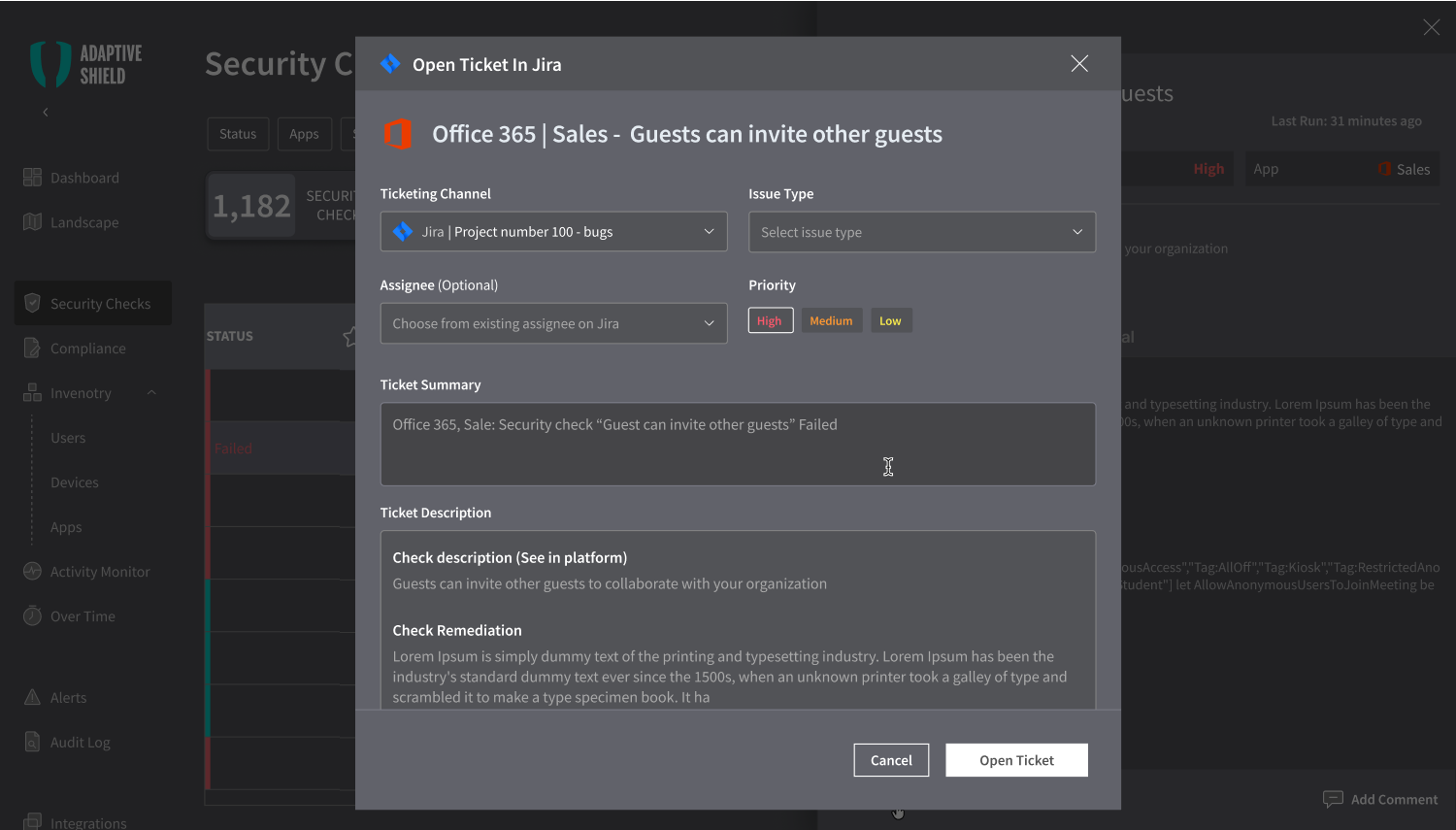Image resolution: width=1456 pixels, height=830 pixels.
Task: Click 'Check description (See in platform)' heading
Action: pyautogui.click(x=510, y=557)
